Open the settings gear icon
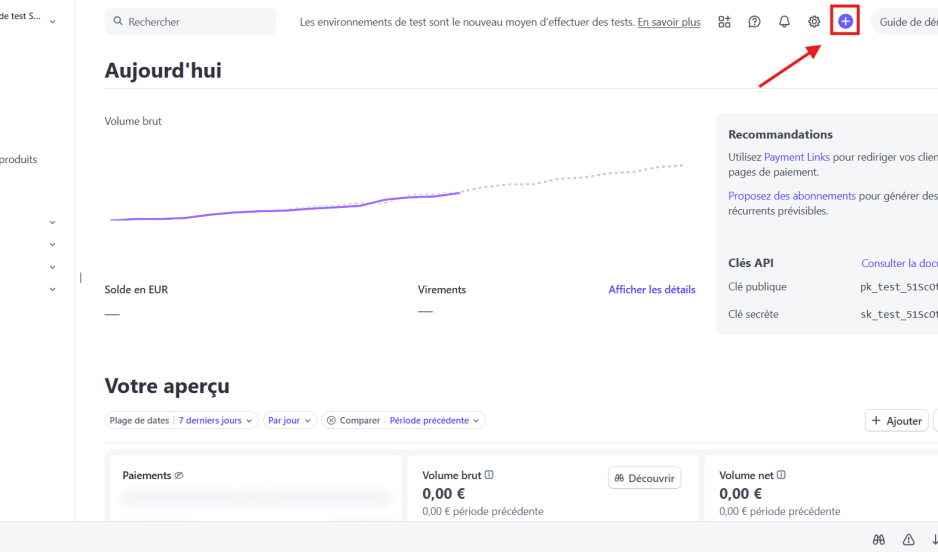This screenshot has height=552, width=938. click(x=814, y=21)
